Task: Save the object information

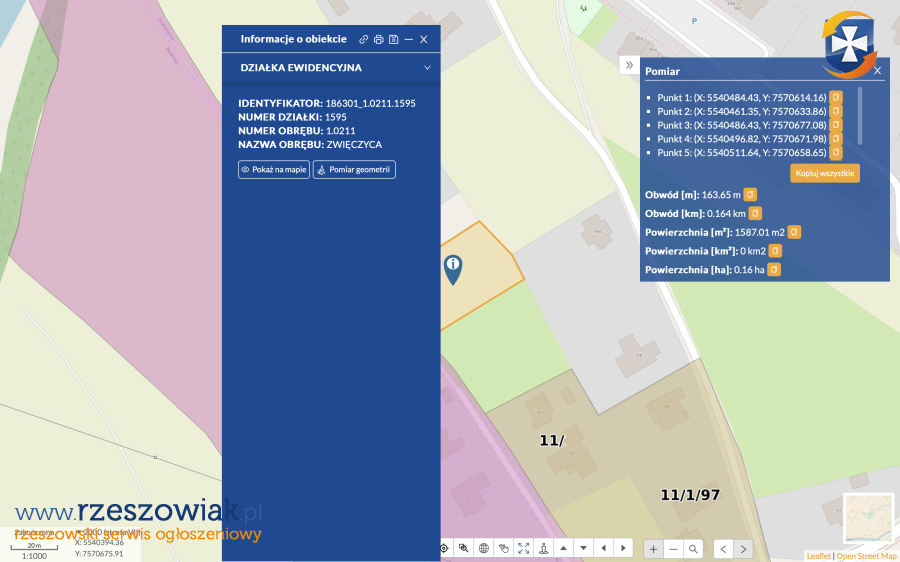Action: pos(394,39)
